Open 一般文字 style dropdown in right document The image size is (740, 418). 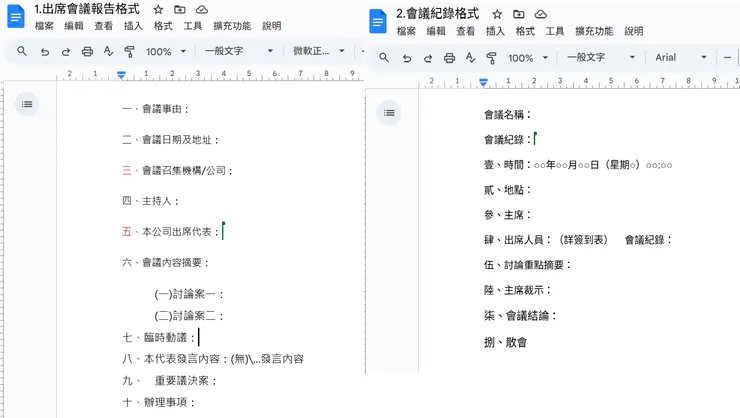coord(601,58)
